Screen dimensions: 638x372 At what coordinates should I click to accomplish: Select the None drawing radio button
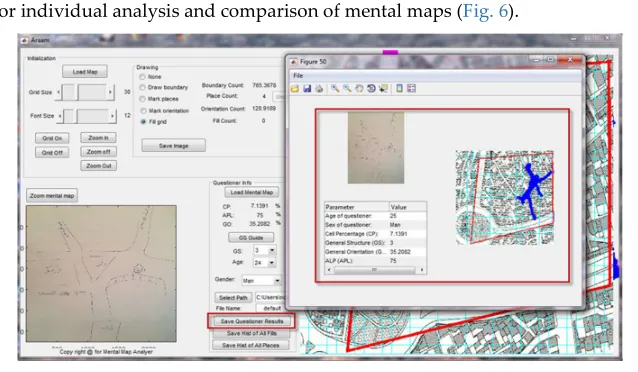pos(142,77)
